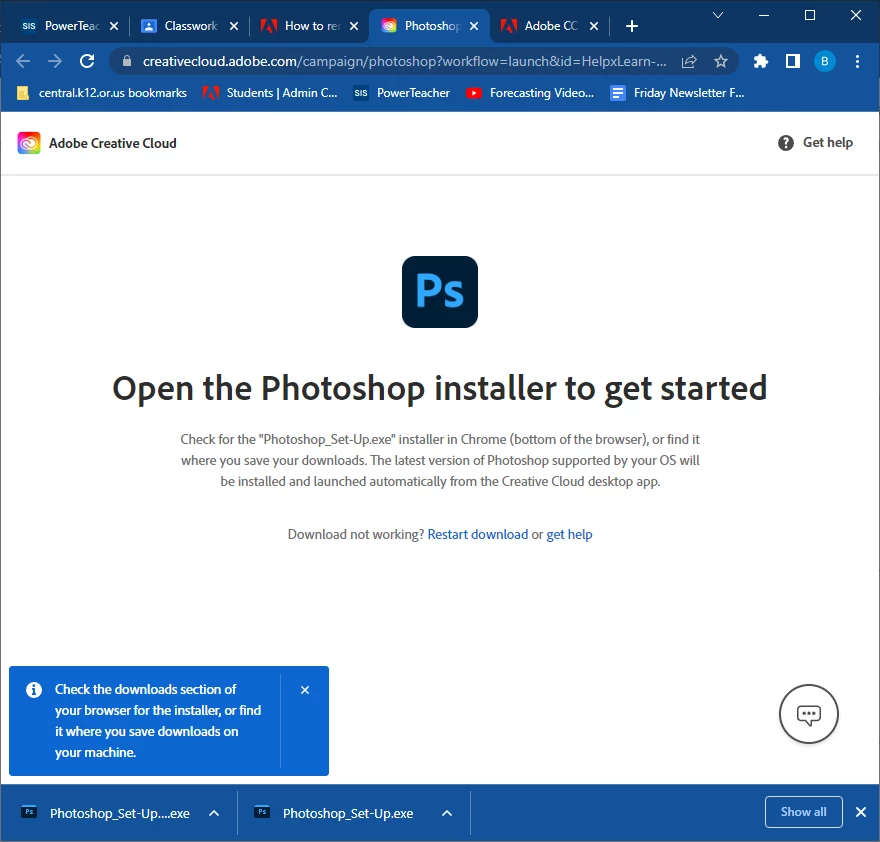The height and width of the screenshot is (842, 880).
Task: Toggle the browser side panel
Action: (792, 61)
